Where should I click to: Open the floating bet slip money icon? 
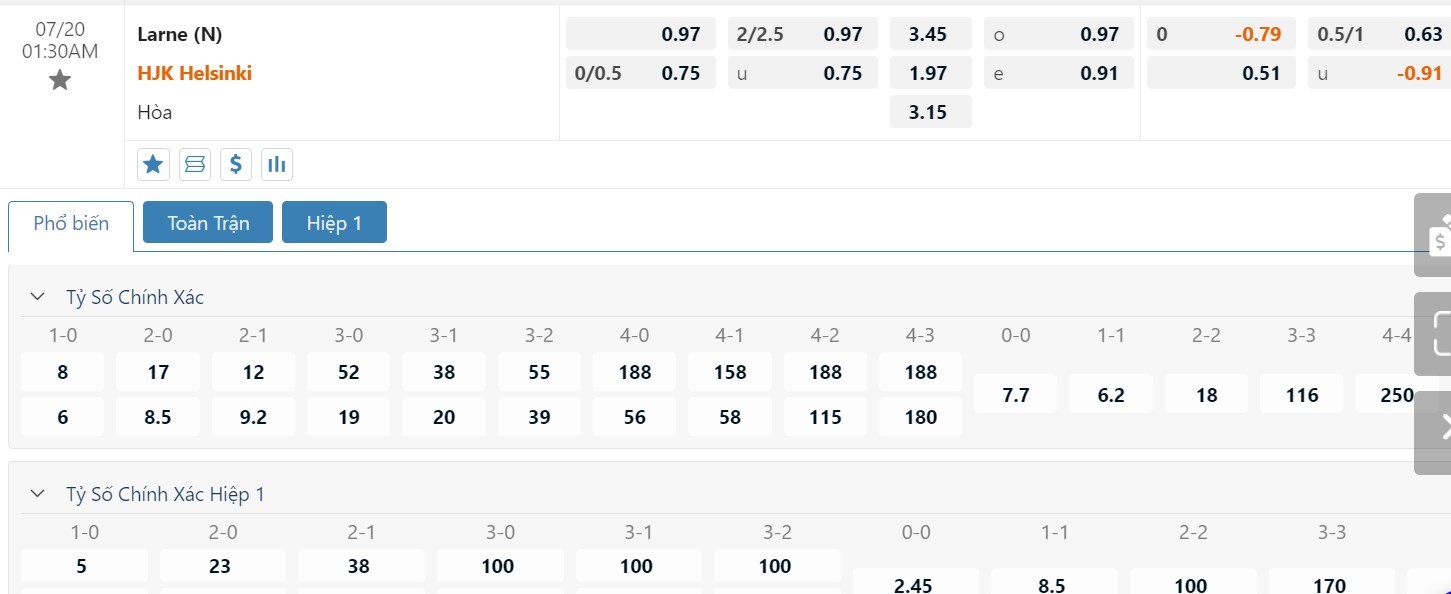(1438, 236)
